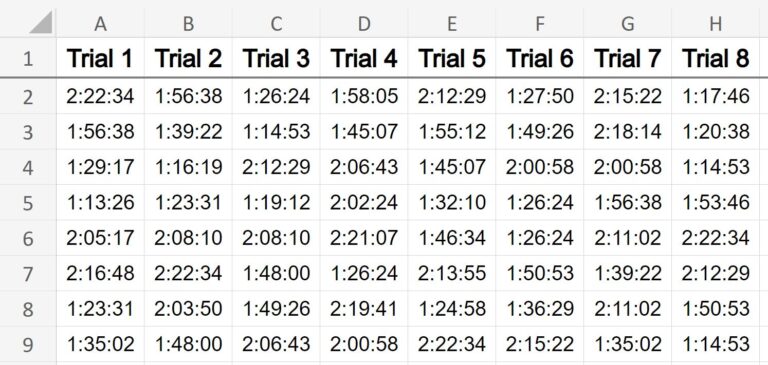Click the Trial 8 header cell
This screenshot has width=768, height=365.
coord(716,58)
